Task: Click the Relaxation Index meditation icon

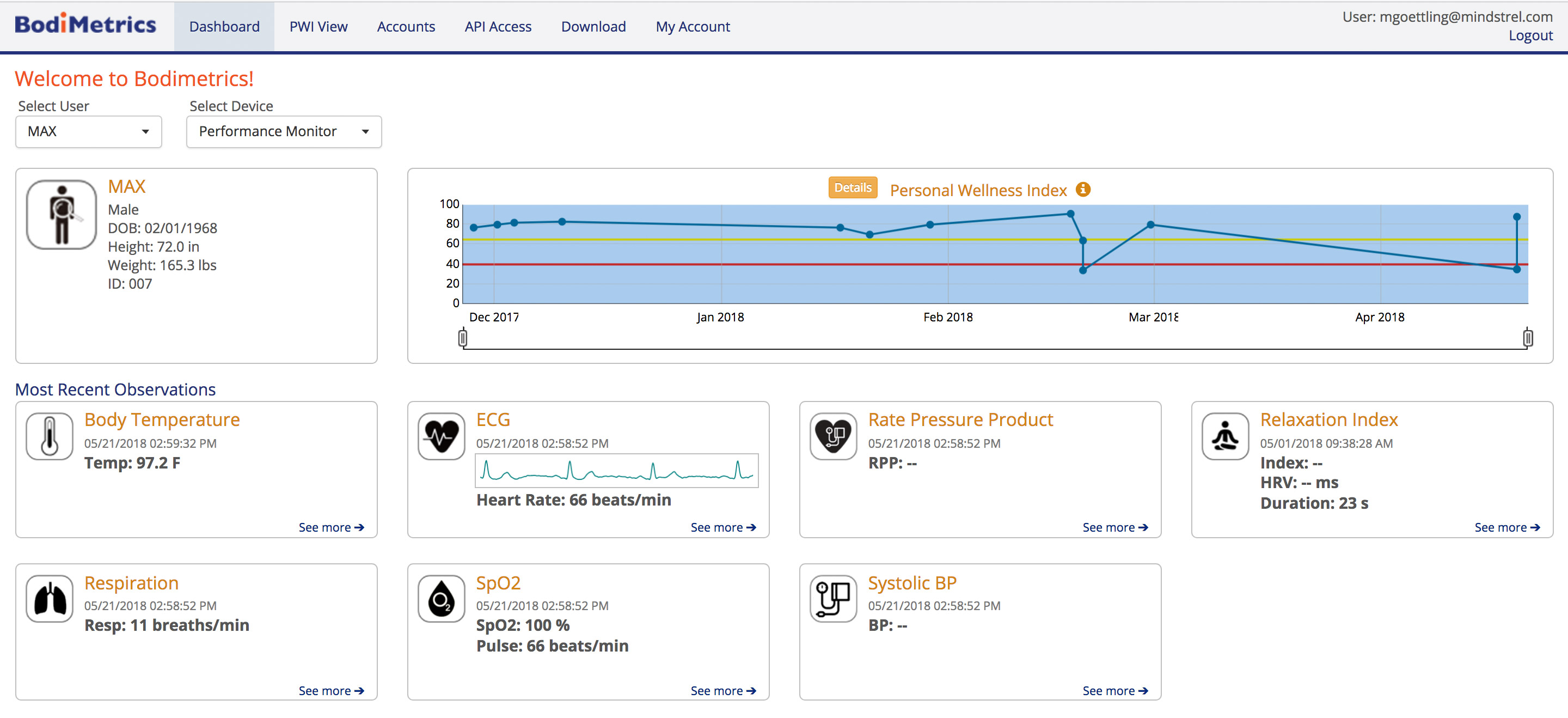Action: 1226,436
